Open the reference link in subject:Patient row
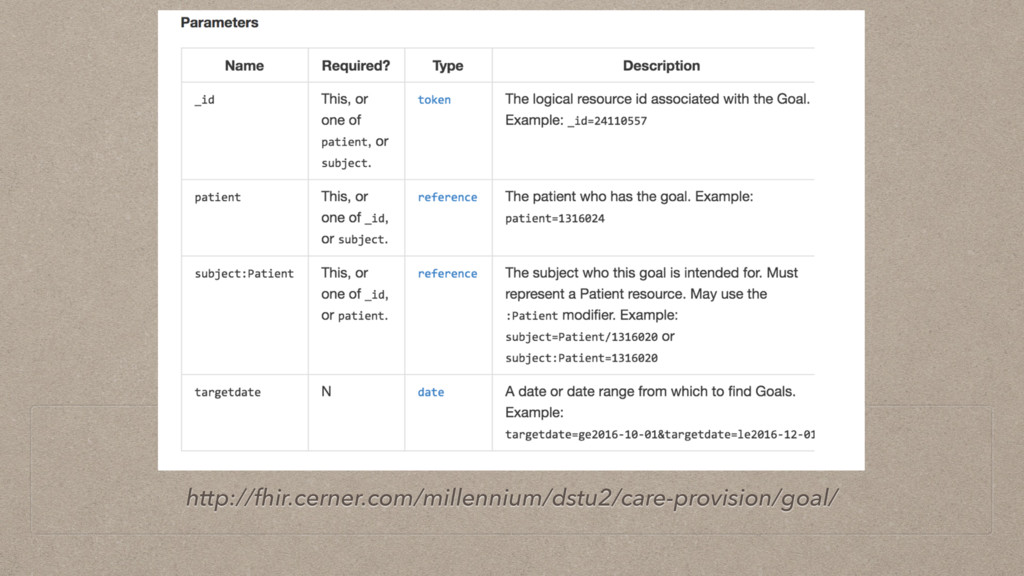This screenshot has height=576, width=1024. 447,274
